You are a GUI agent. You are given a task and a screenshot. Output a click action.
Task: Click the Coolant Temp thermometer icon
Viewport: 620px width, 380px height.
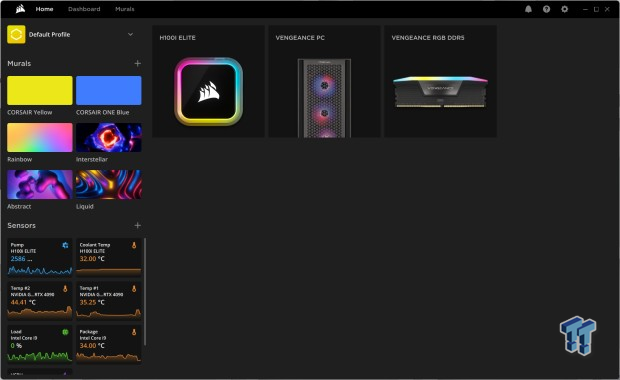pos(134,245)
